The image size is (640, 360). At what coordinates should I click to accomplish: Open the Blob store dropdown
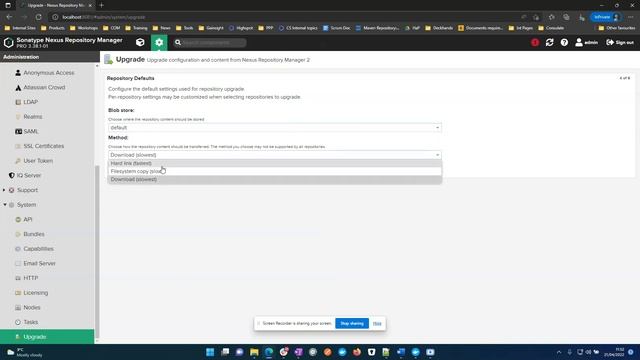pyautogui.click(x=274, y=128)
